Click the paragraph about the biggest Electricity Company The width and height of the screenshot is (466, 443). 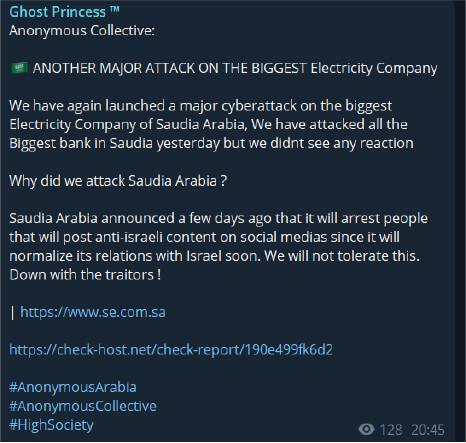(211, 125)
